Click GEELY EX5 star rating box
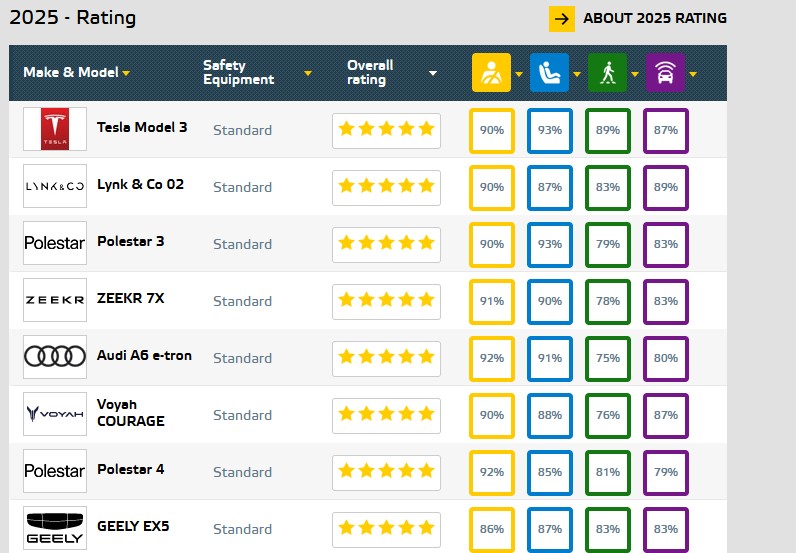Viewport: 796px width, 553px height. [x=386, y=529]
